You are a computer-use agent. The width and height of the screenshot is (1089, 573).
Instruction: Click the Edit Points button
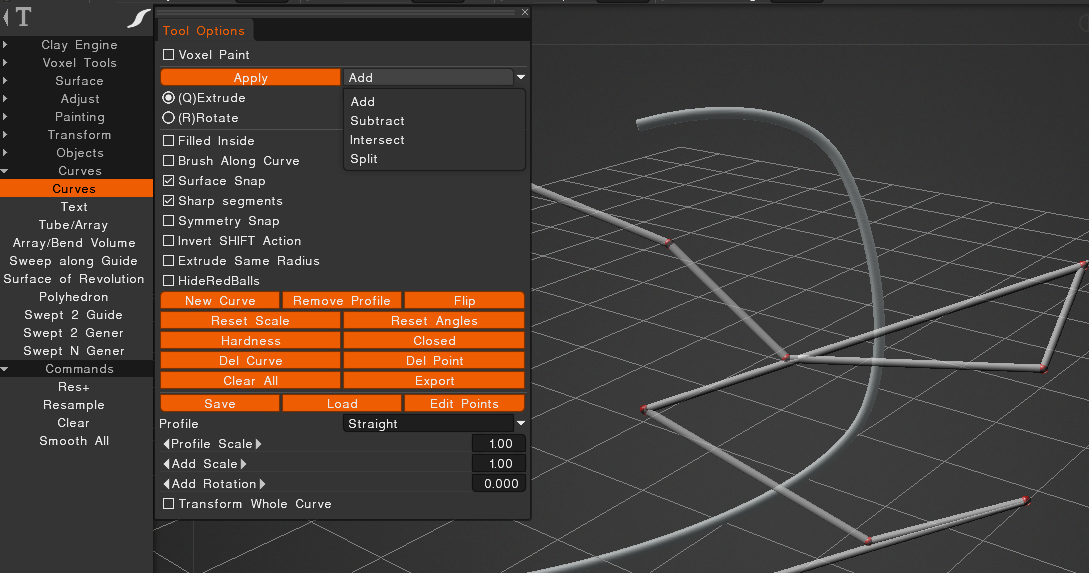(x=464, y=404)
